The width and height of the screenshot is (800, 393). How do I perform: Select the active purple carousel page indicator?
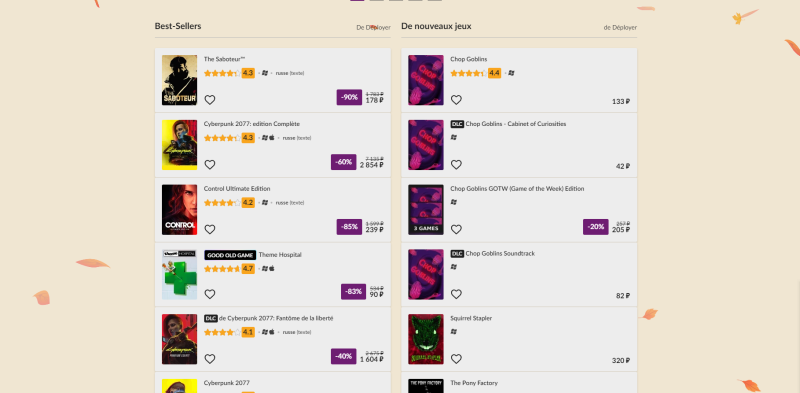pyautogui.click(x=357, y=0)
